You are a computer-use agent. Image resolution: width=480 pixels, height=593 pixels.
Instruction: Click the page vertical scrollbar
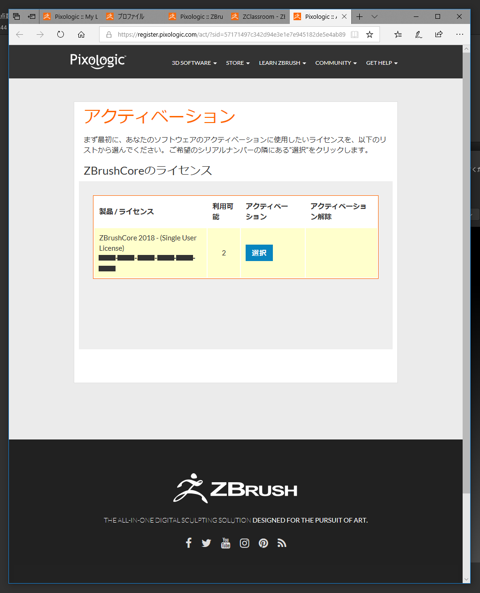tap(466, 272)
